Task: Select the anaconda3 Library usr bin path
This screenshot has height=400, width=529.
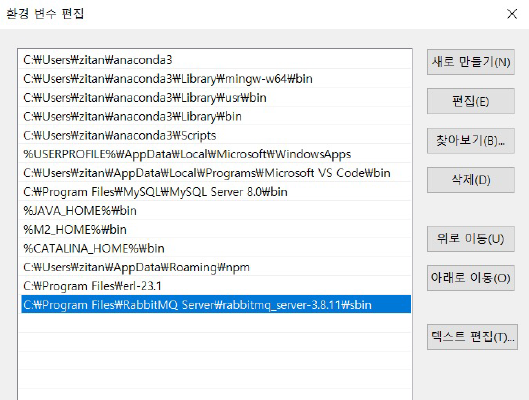Action: 216,97
